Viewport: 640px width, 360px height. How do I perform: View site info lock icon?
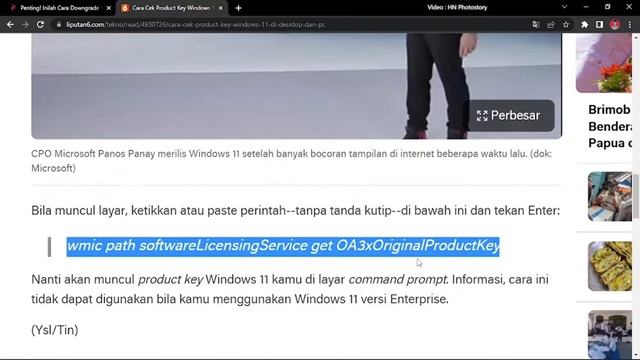59,24
